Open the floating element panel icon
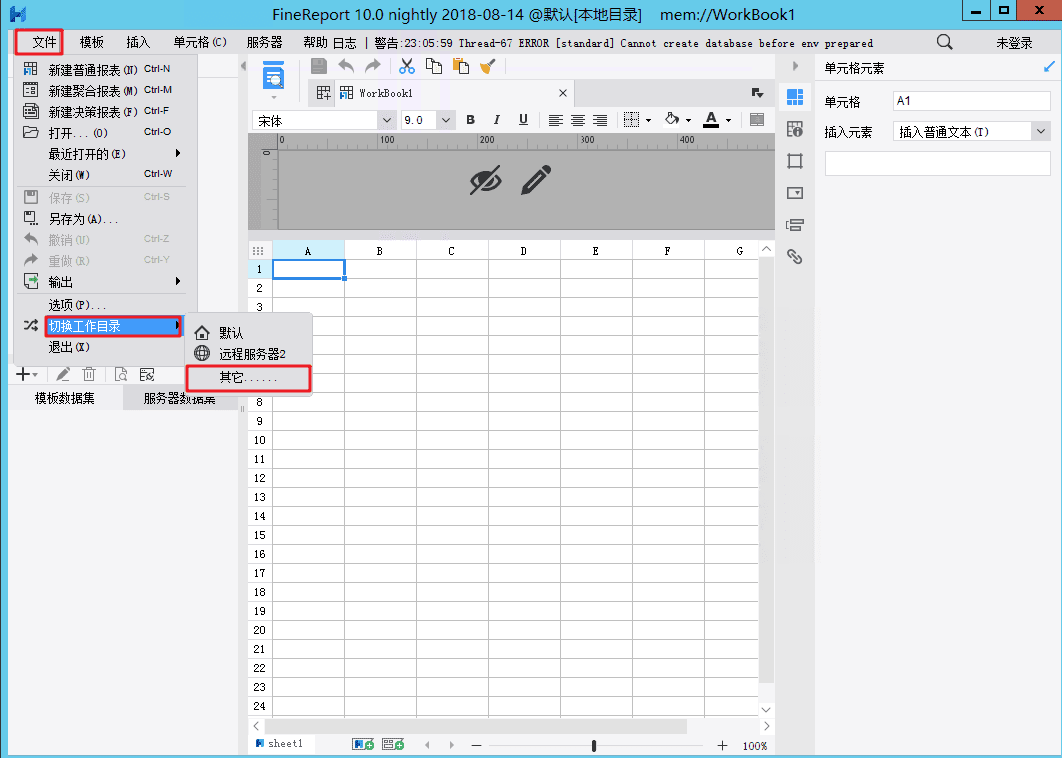Image resolution: width=1062 pixels, height=758 pixels. click(x=795, y=161)
